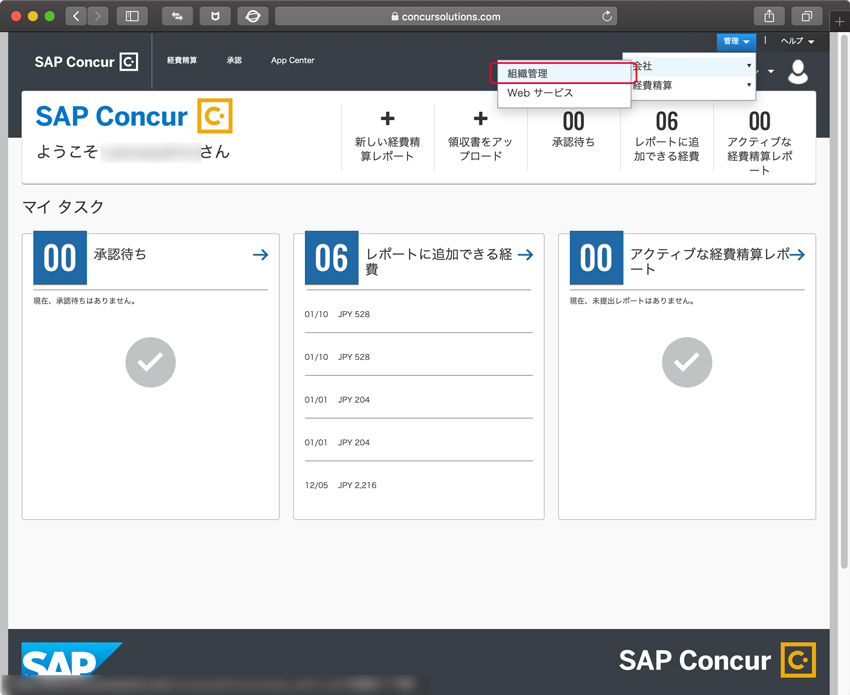Click the arrow on レポートに追加できる経費 card
The height and width of the screenshot is (695, 850).
coord(525,255)
